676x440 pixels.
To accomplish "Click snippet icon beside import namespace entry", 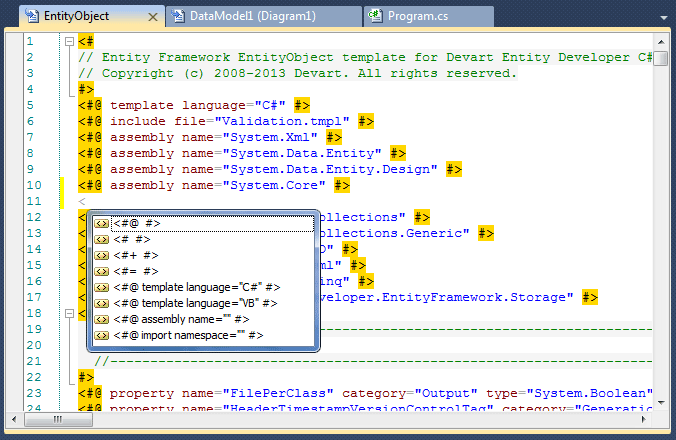I will pos(102,335).
